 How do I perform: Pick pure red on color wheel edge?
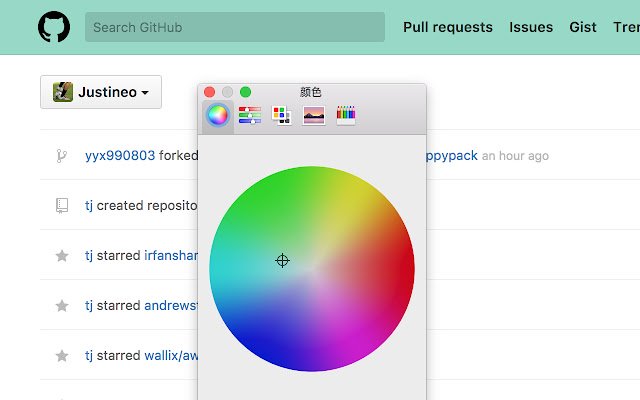(408, 269)
